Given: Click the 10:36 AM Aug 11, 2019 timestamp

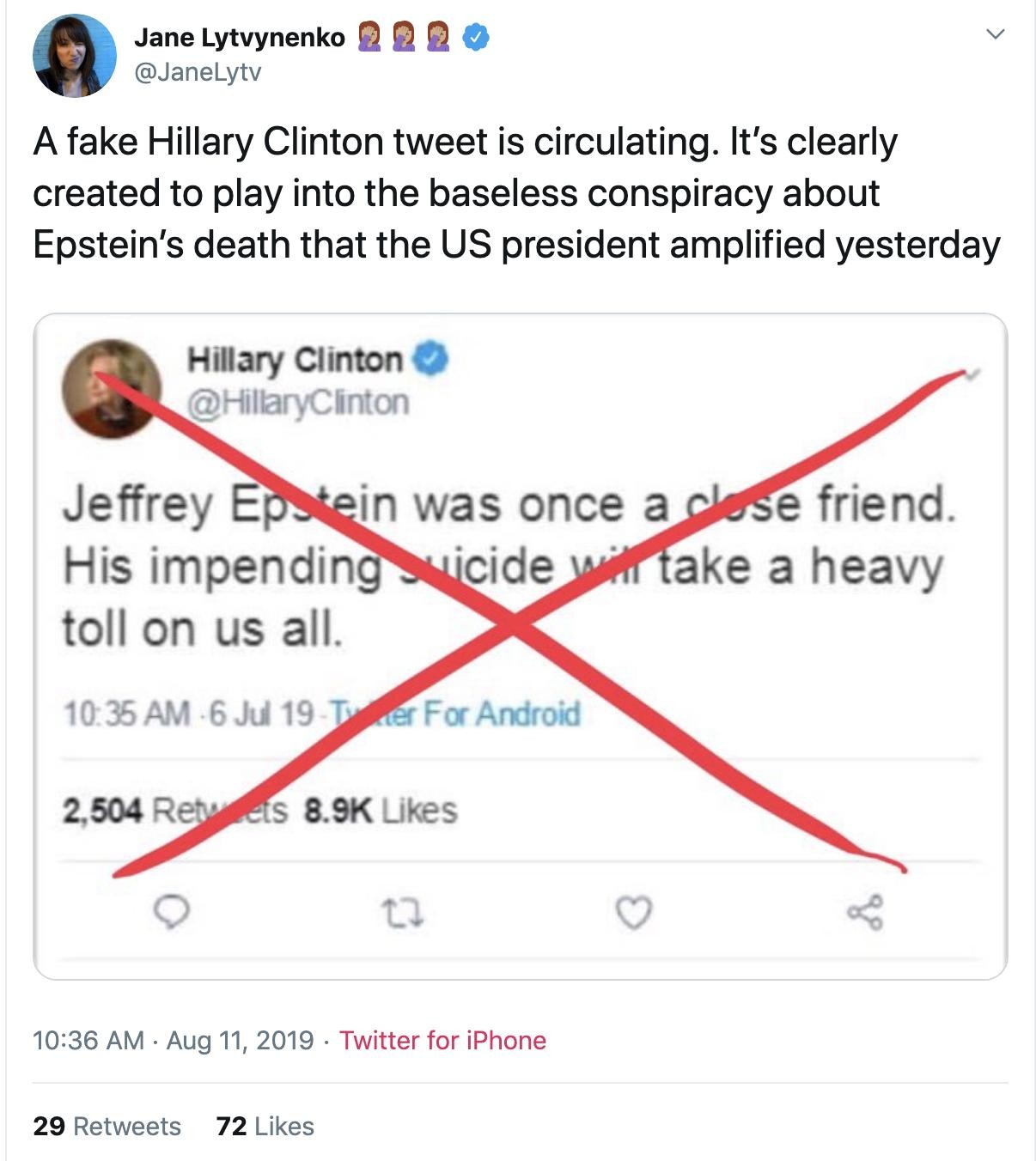Looking at the screenshot, I should point(173,1040).
